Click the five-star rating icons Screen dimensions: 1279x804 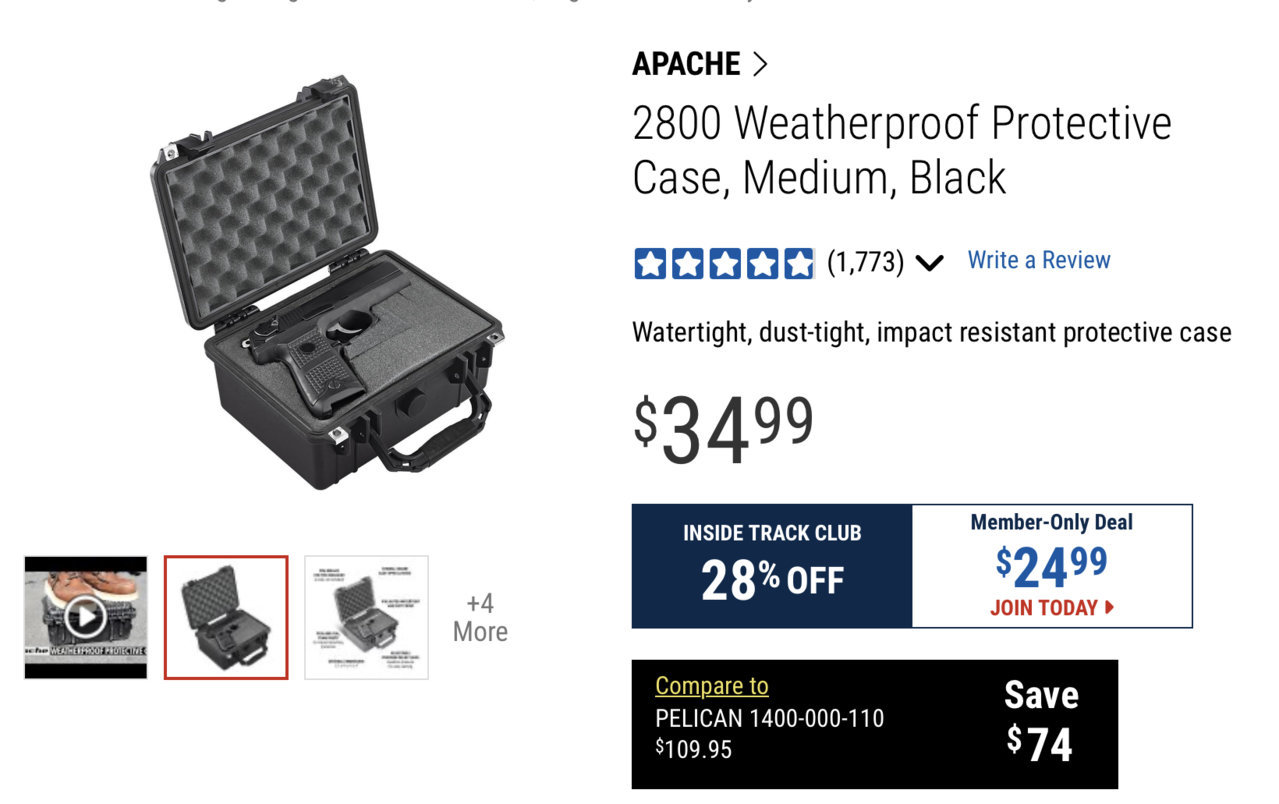pyautogui.click(x=724, y=263)
